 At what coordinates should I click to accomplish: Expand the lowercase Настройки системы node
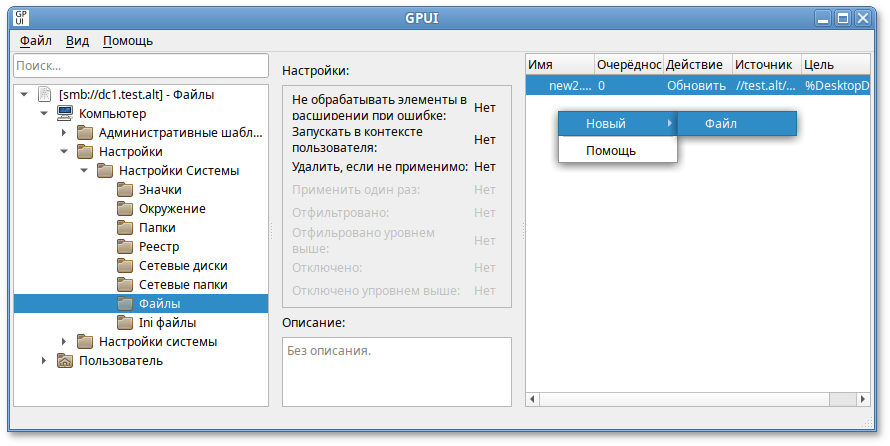click(64, 342)
